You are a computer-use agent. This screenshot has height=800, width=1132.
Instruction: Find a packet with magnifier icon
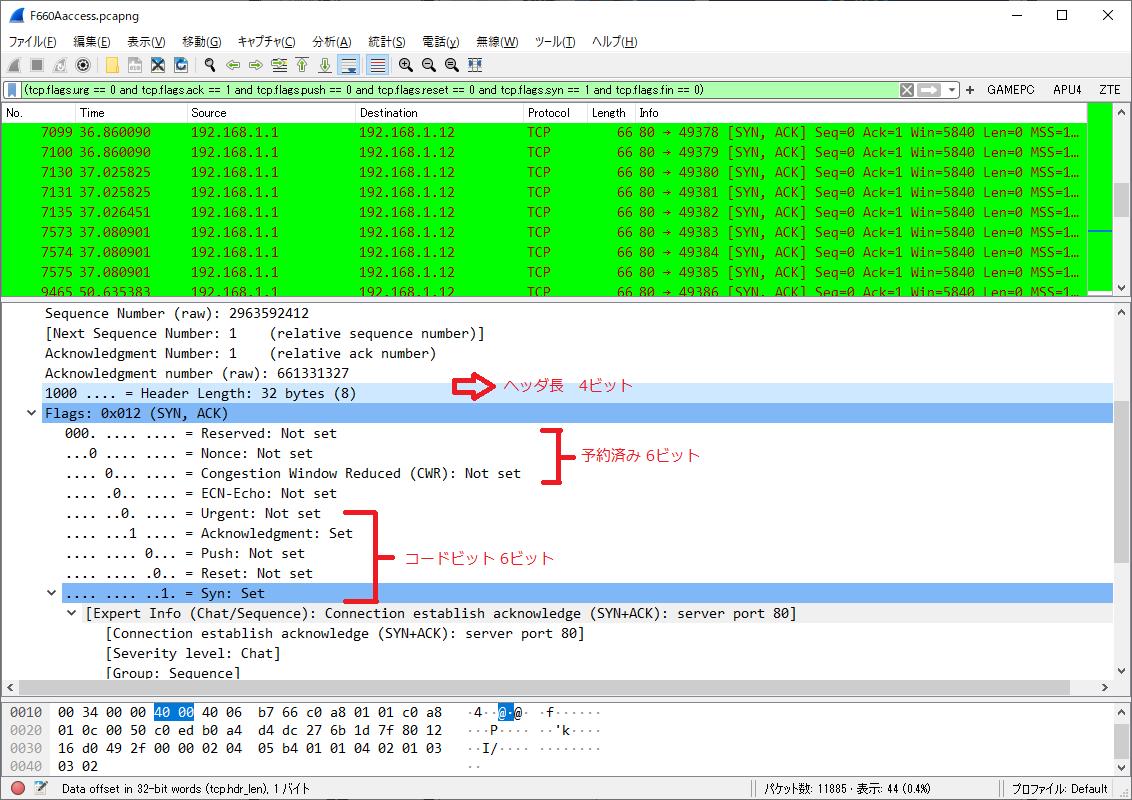point(210,65)
